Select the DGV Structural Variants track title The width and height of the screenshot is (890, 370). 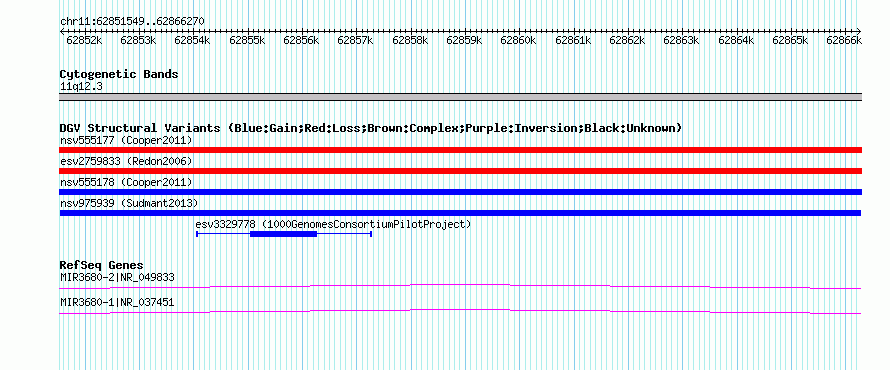tap(371, 128)
